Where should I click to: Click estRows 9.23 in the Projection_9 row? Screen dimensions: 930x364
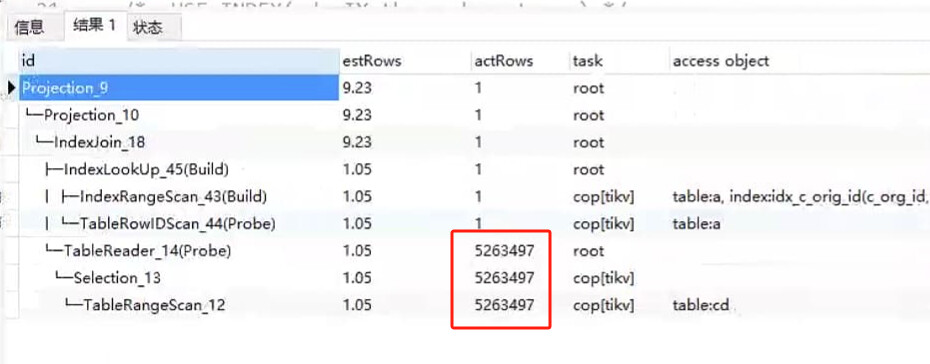pyautogui.click(x=357, y=88)
